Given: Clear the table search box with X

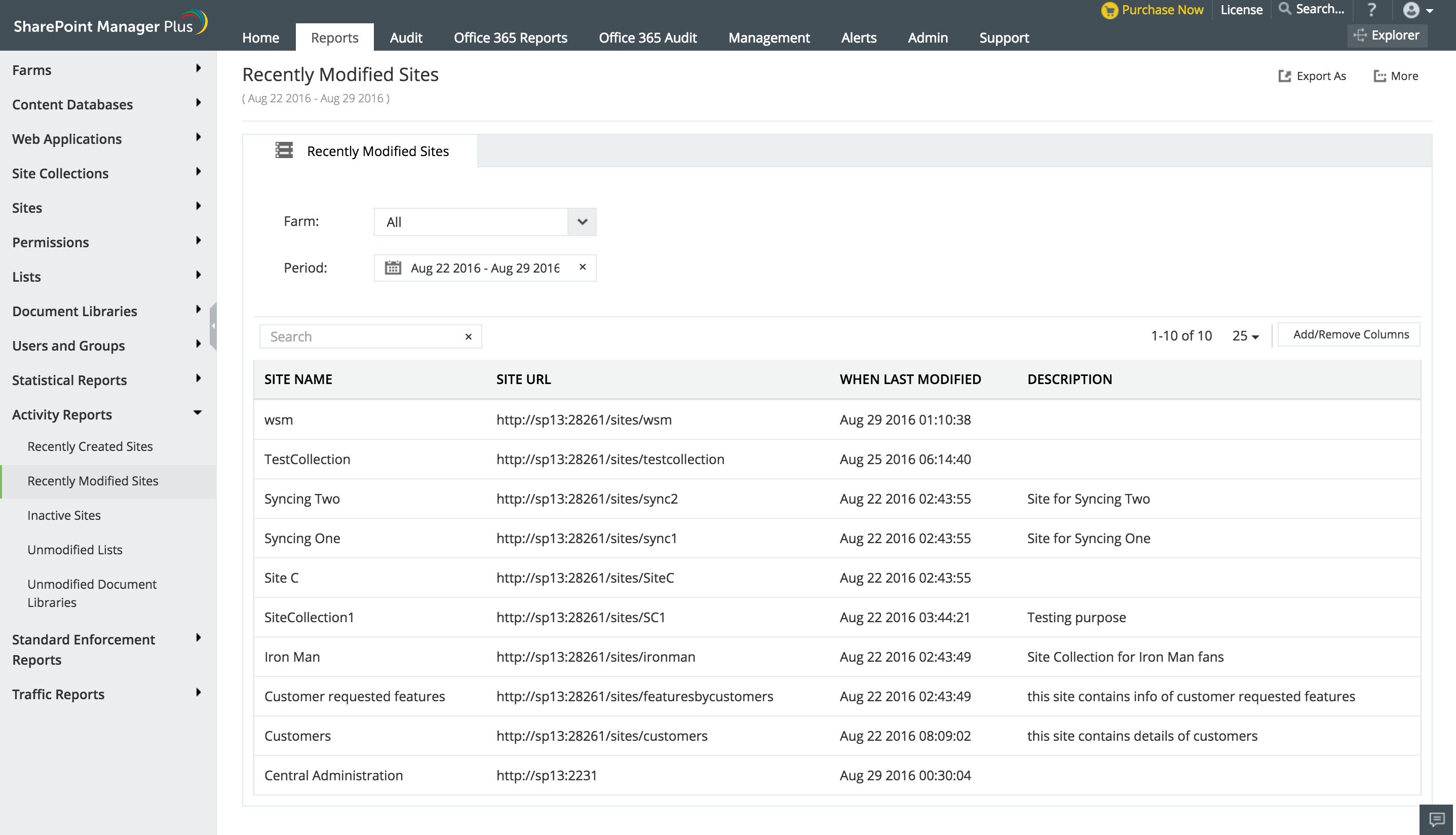Looking at the screenshot, I should point(468,336).
